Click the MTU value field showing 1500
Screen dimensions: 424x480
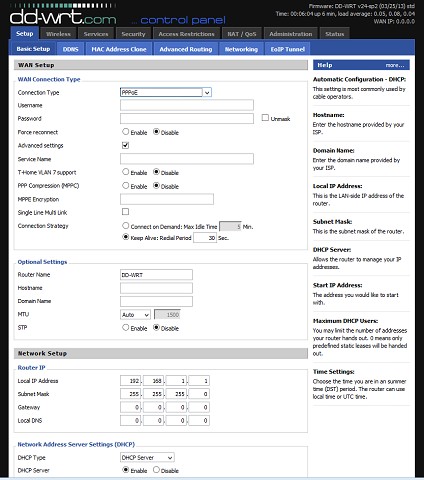(167, 314)
